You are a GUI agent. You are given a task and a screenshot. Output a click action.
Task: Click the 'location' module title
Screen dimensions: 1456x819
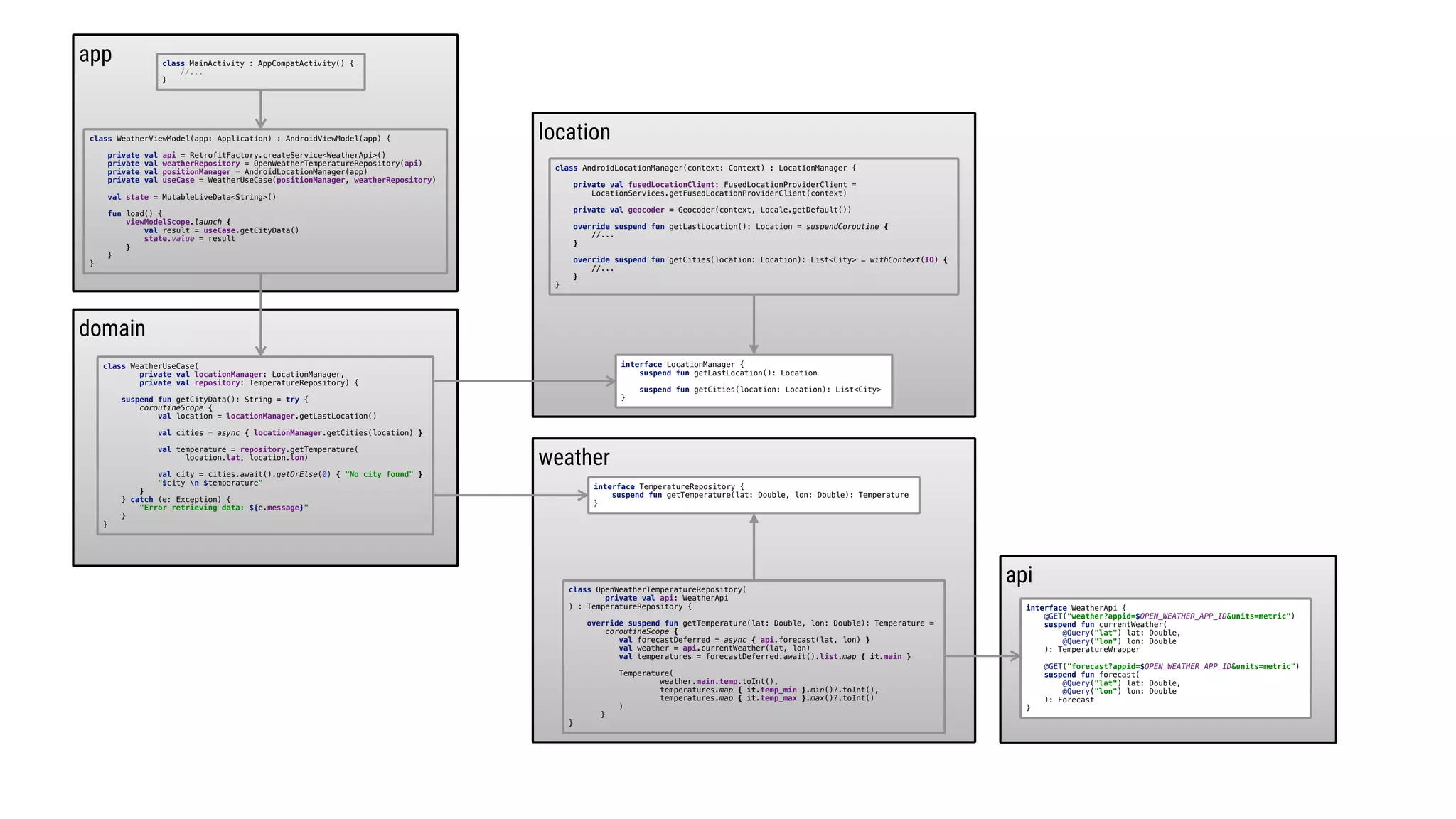coord(574,132)
